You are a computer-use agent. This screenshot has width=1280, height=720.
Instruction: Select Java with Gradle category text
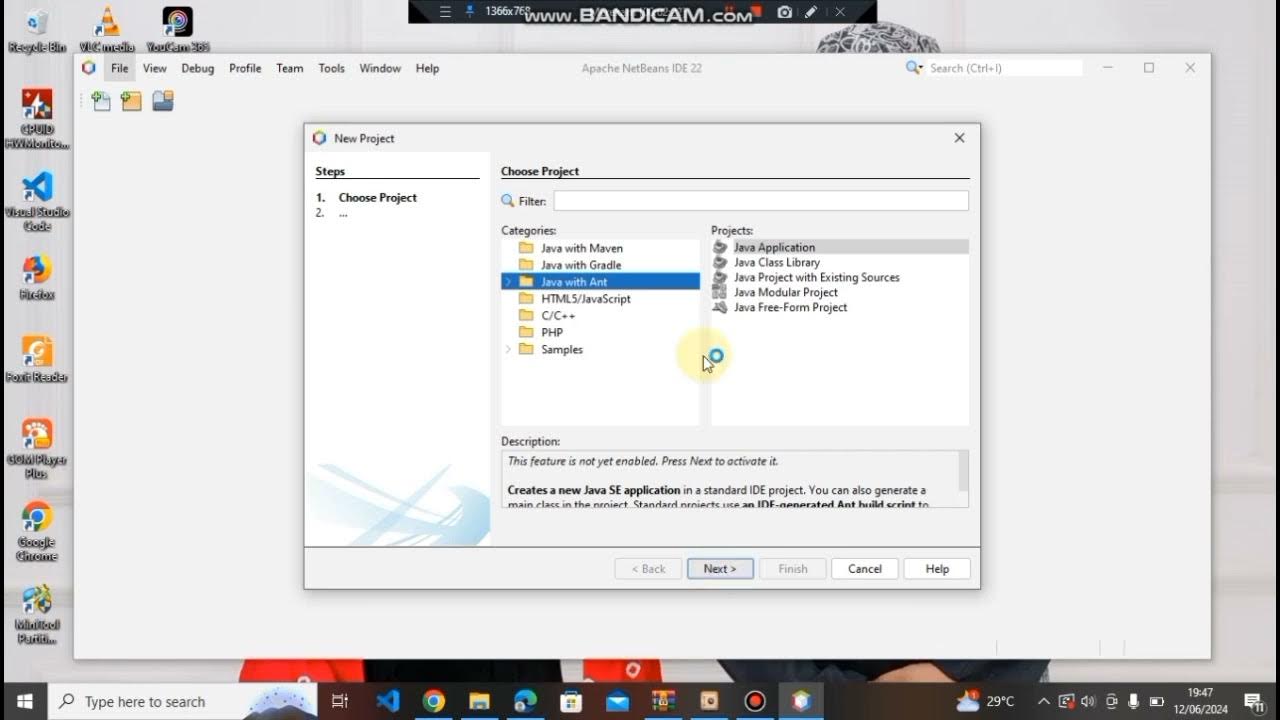pyautogui.click(x=581, y=265)
